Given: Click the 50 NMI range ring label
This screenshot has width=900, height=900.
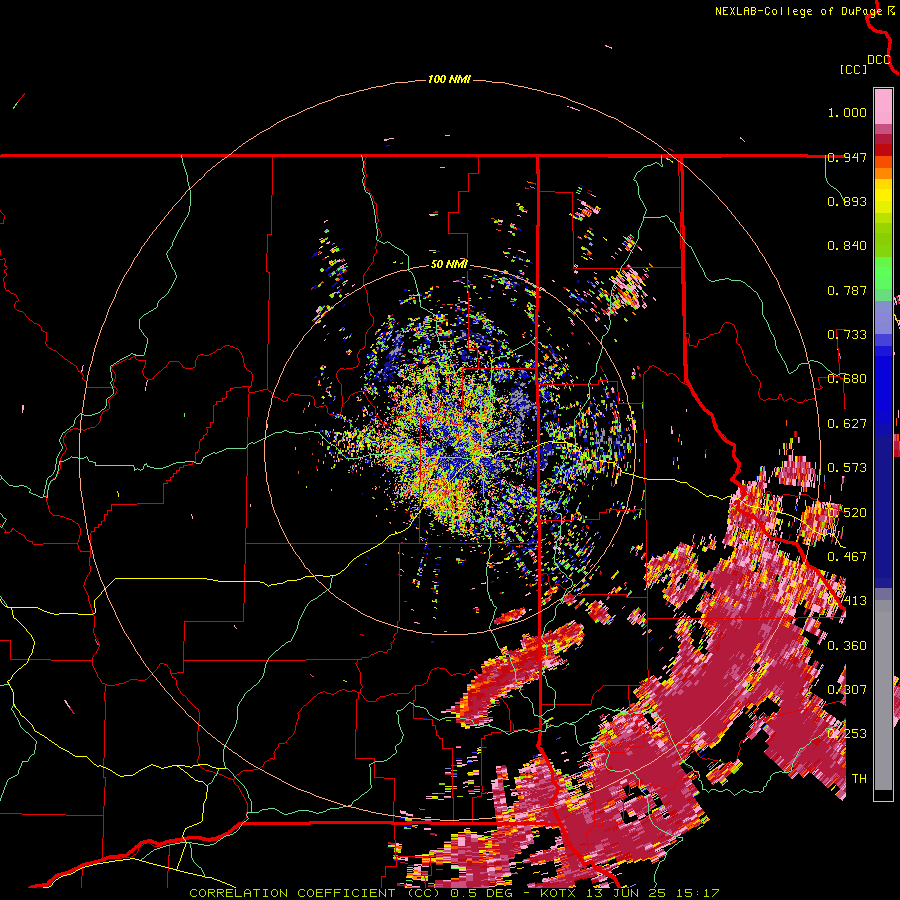Looking at the screenshot, I should (x=449, y=265).
